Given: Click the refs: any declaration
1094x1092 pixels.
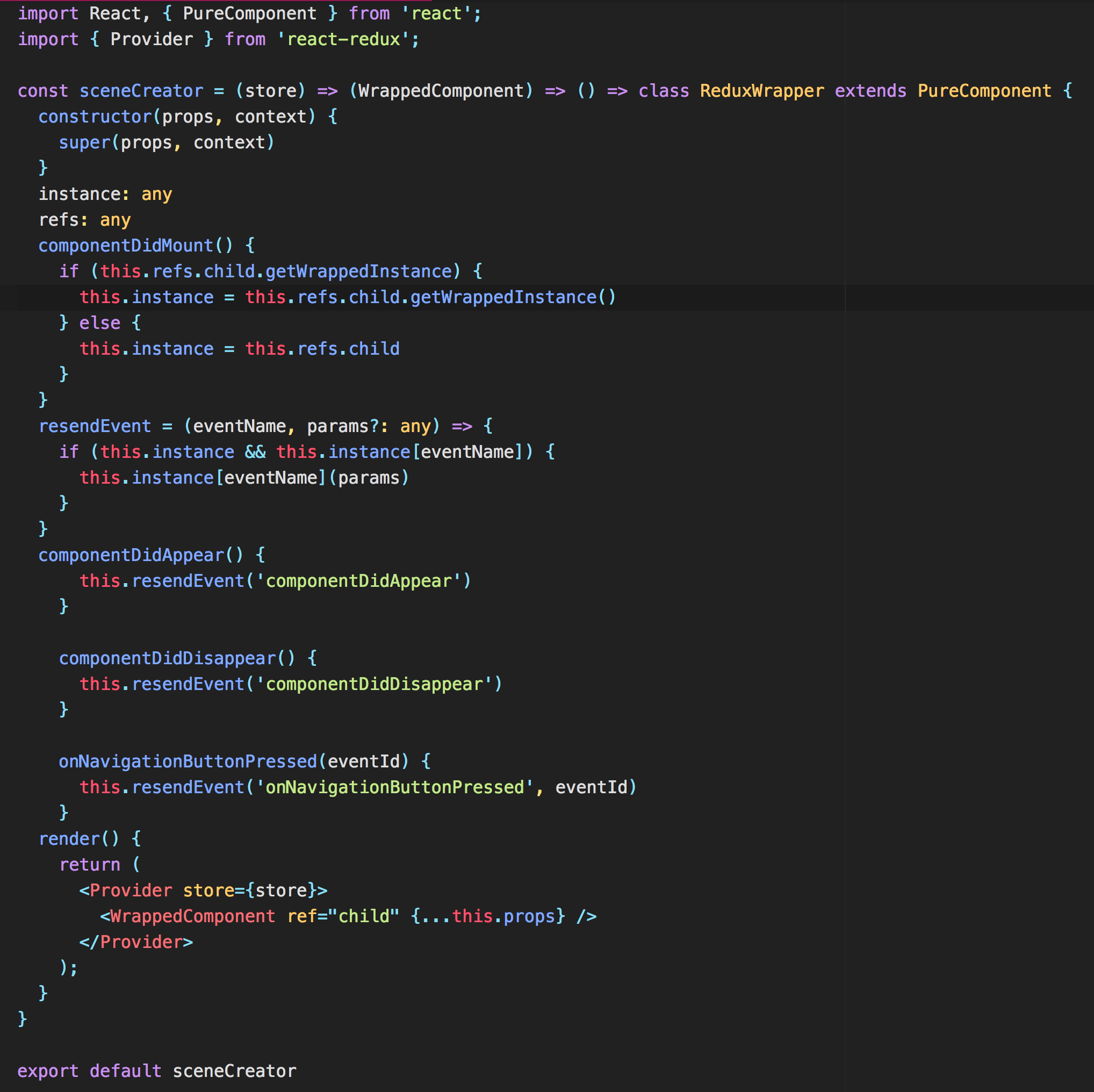Looking at the screenshot, I should 84,220.
